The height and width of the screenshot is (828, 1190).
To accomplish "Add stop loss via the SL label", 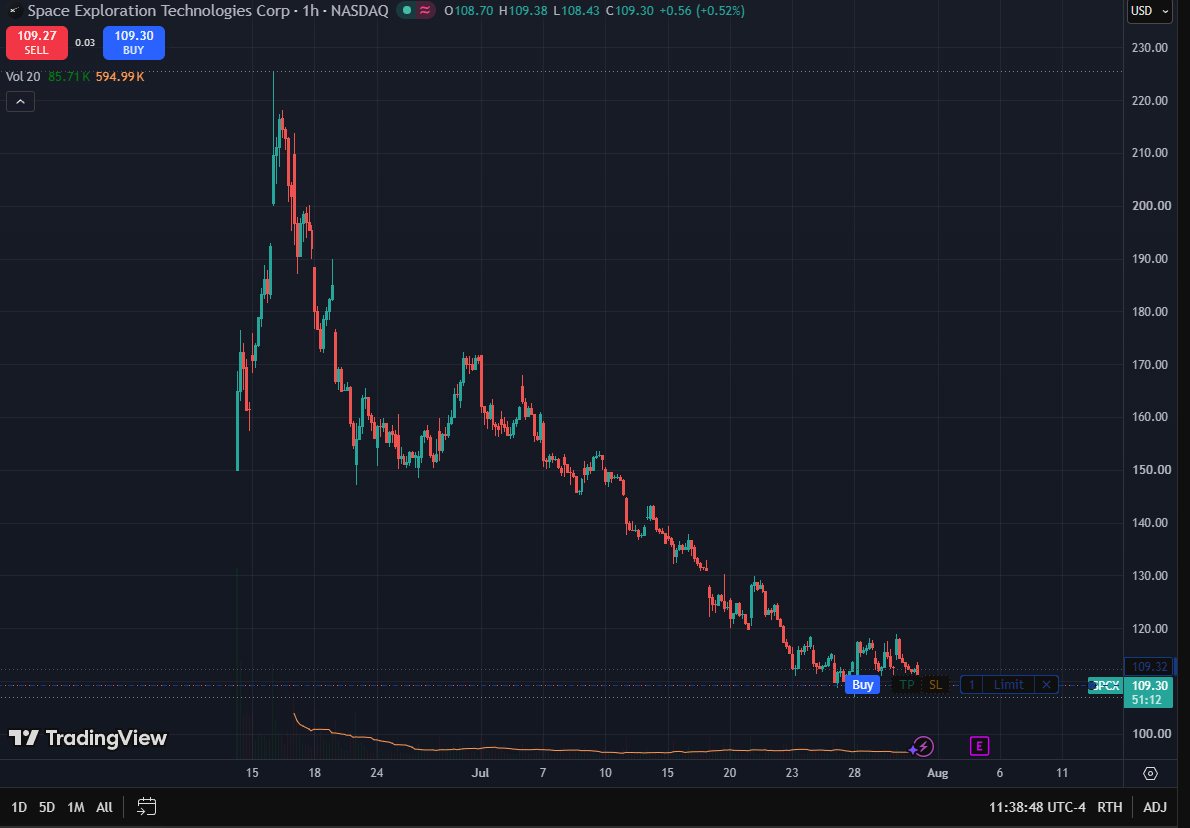I will click(x=935, y=685).
